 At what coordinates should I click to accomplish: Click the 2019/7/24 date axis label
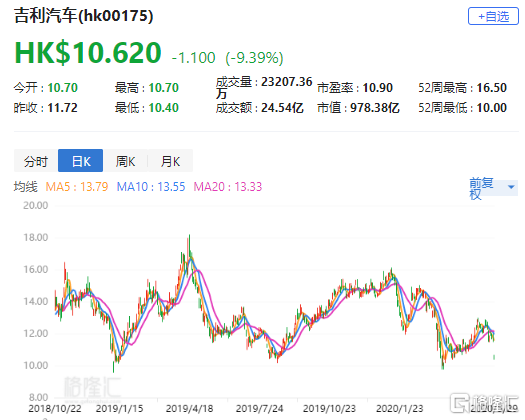259,409
